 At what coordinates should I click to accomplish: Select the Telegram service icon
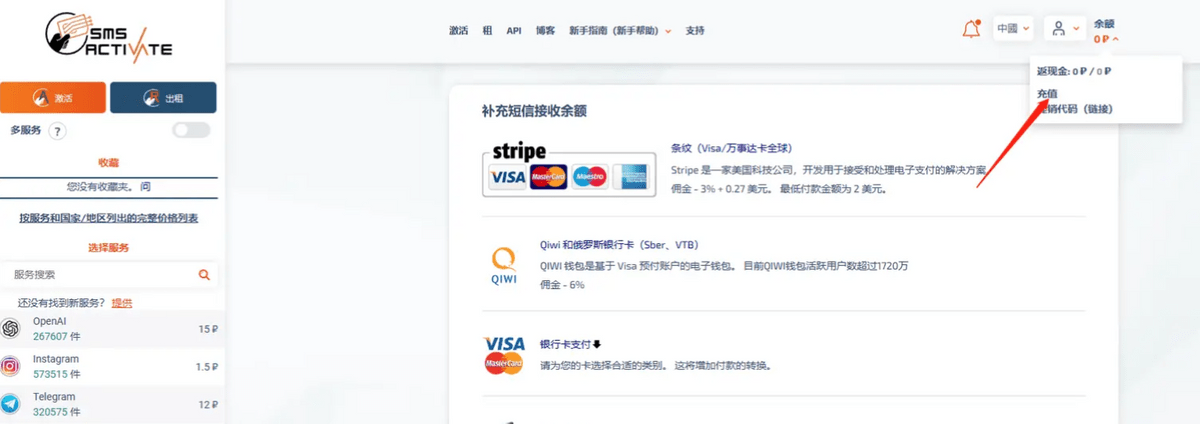point(10,404)
